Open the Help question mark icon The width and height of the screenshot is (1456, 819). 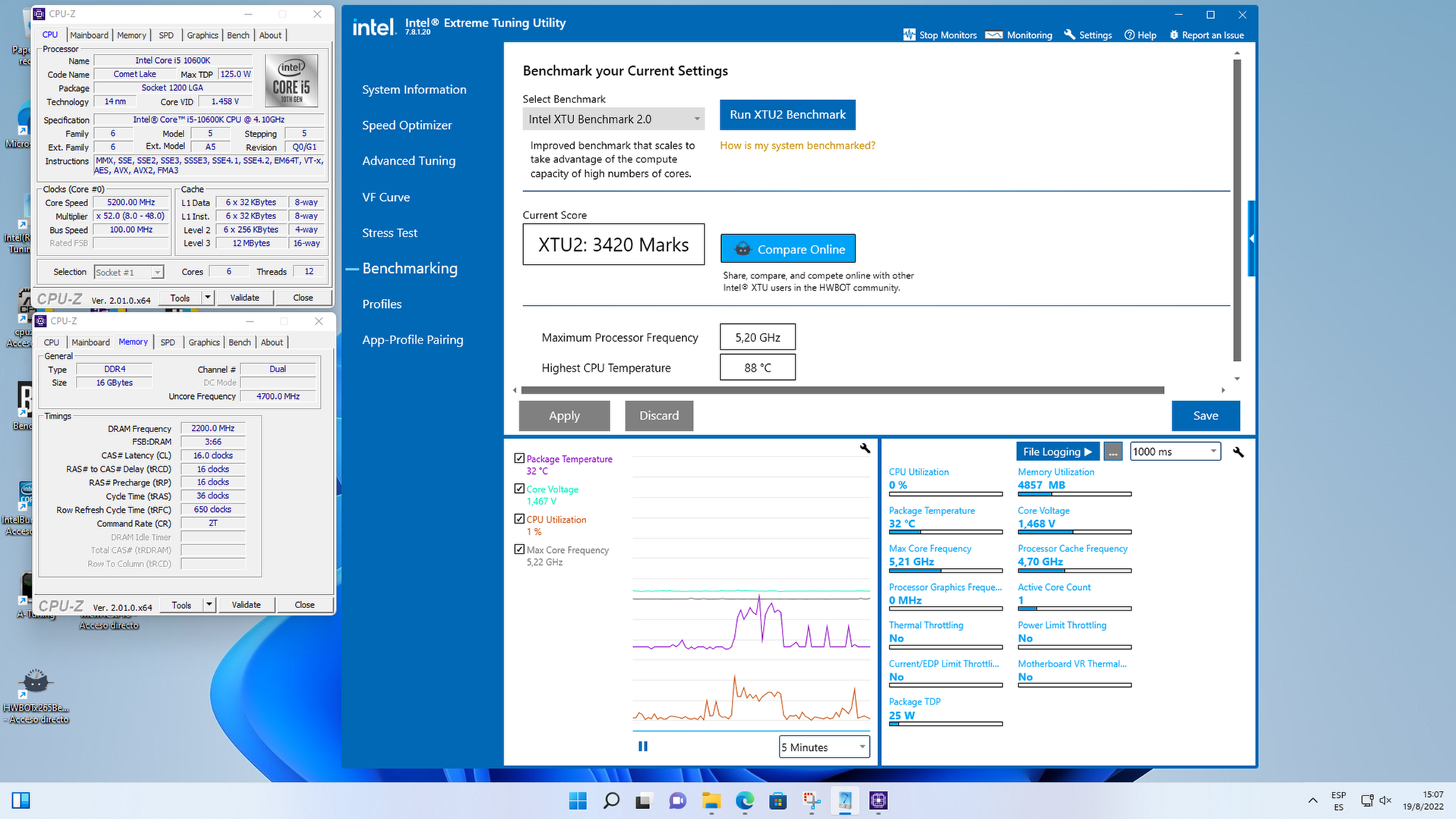click(x=1129, y=35)
